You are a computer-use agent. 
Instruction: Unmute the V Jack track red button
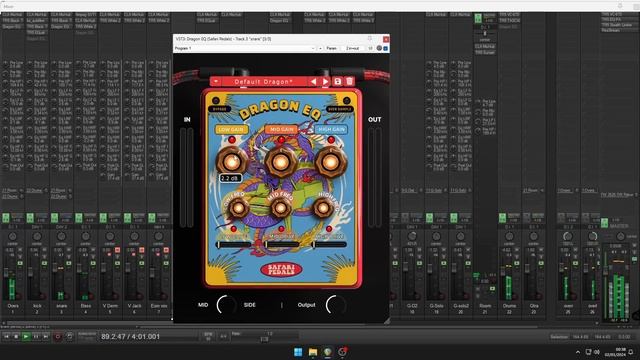tap(142, 250)
